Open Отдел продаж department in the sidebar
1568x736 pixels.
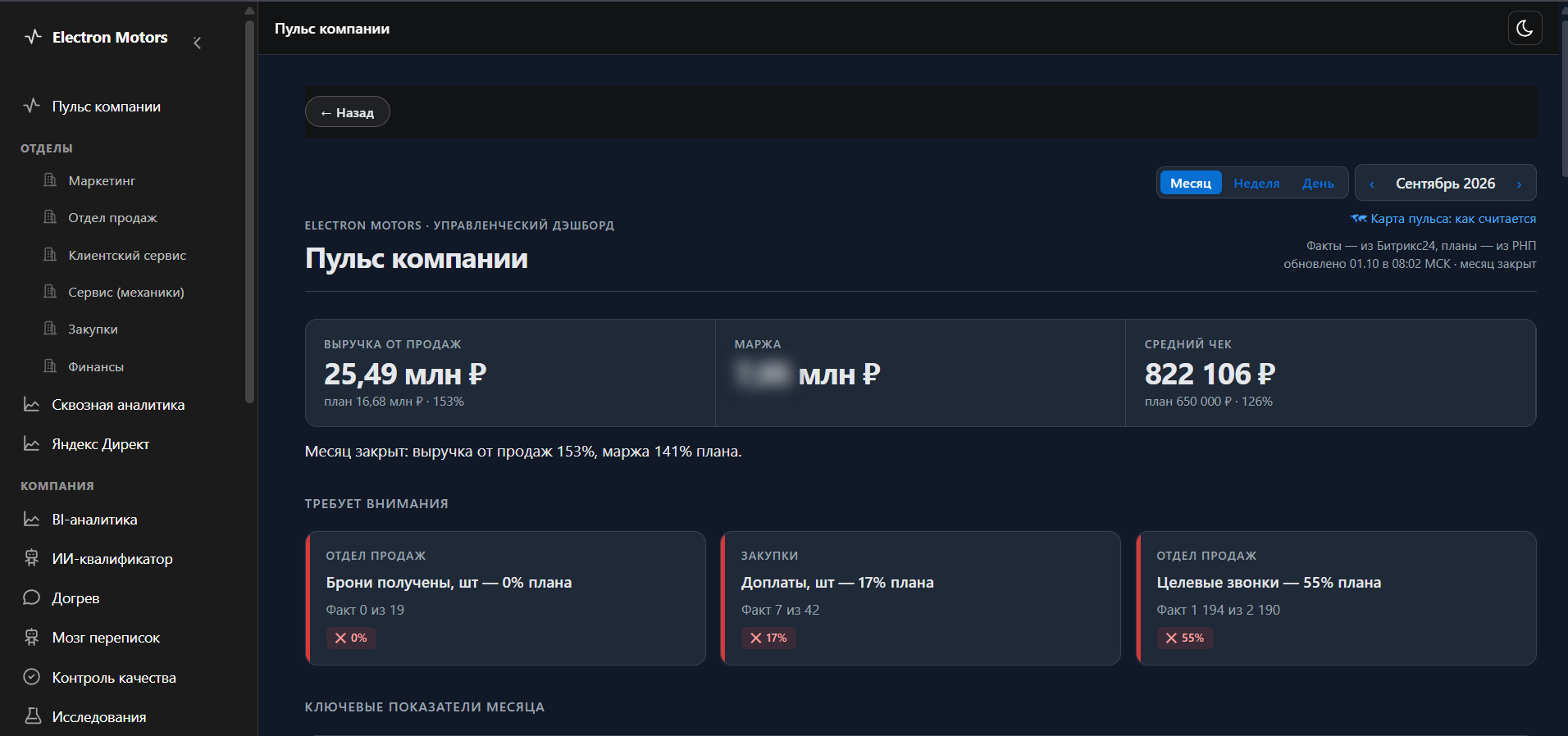click(x=112, y=217)
